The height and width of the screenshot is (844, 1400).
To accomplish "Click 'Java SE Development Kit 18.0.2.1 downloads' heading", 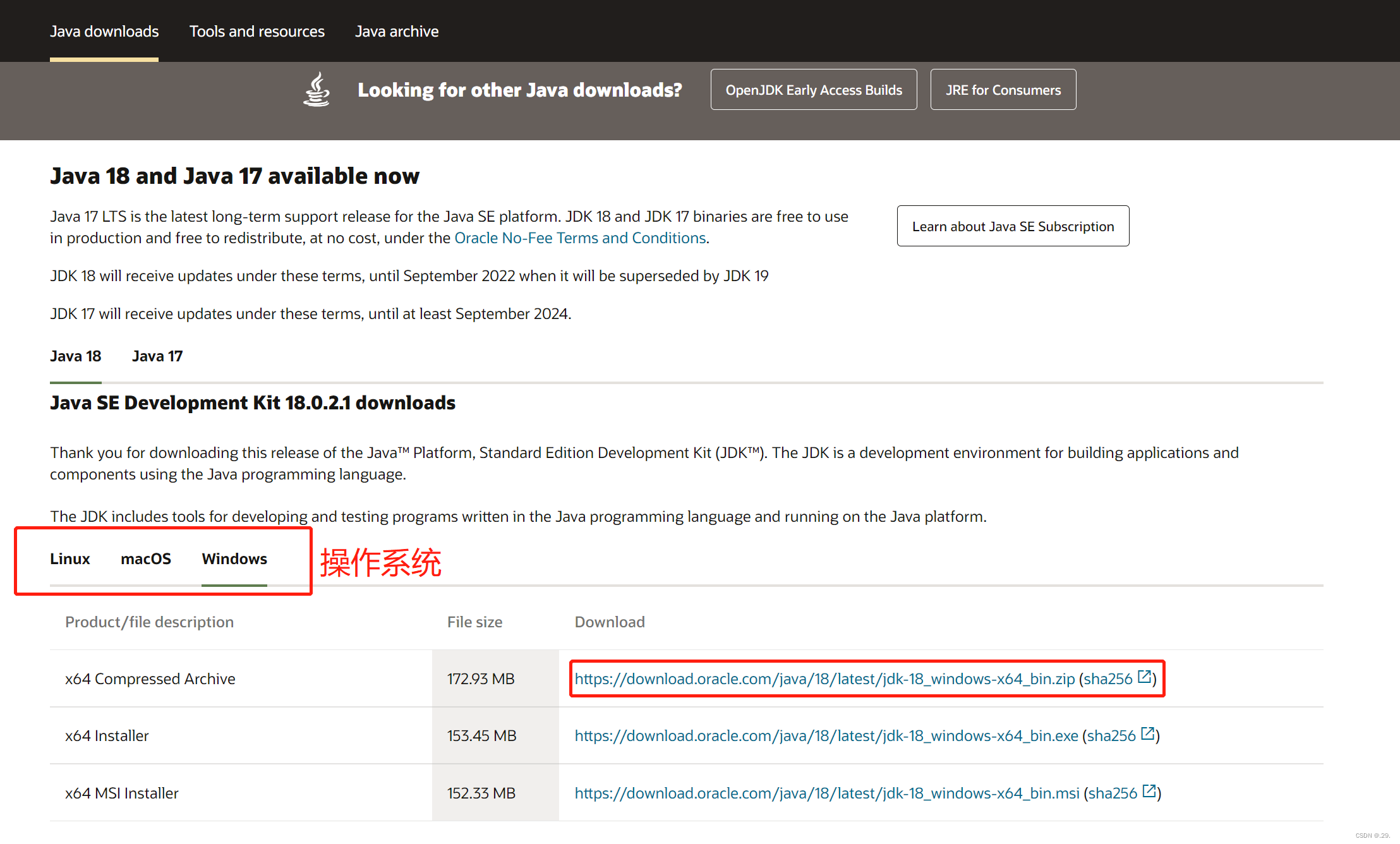I will (253, 403).
